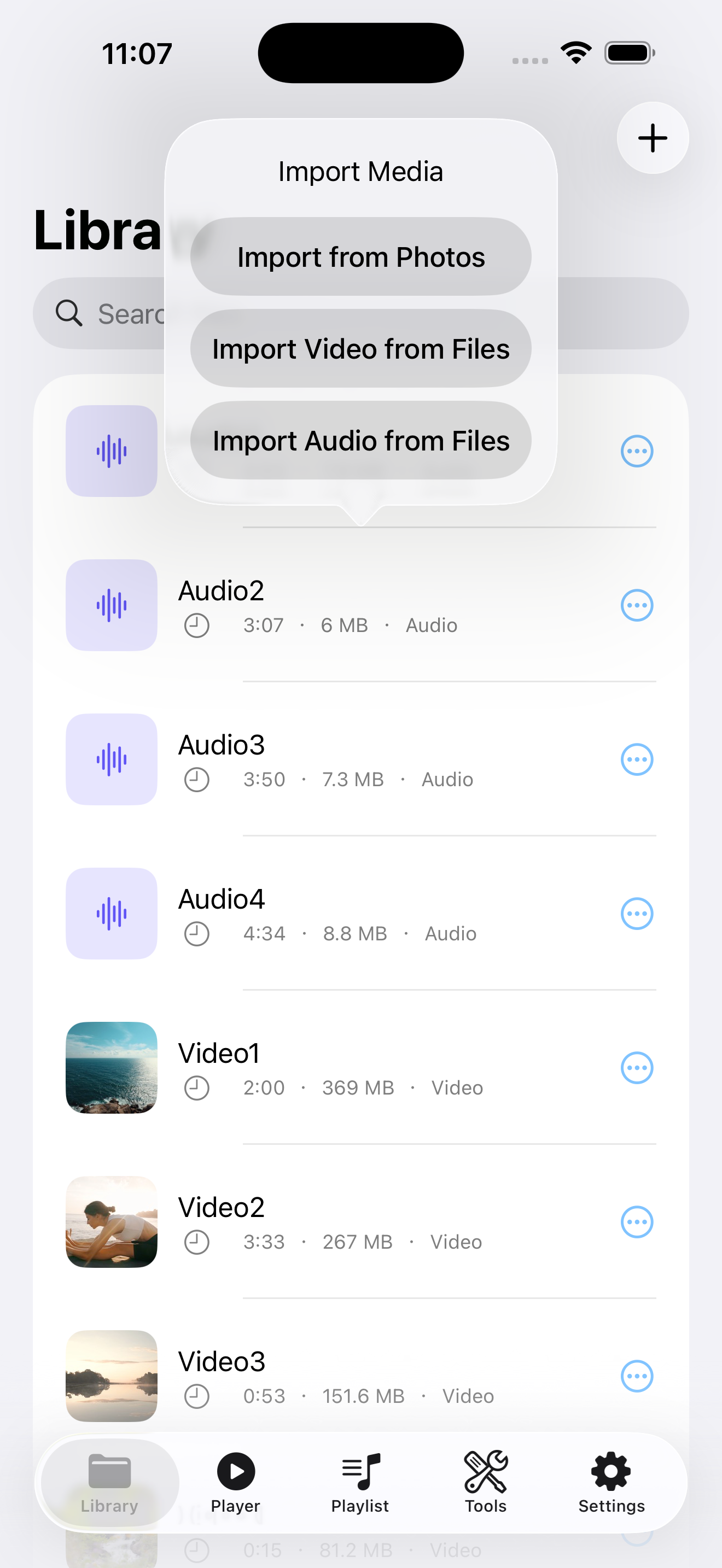Tap the Audio2 waveform thumbnail

click(112, 606)
